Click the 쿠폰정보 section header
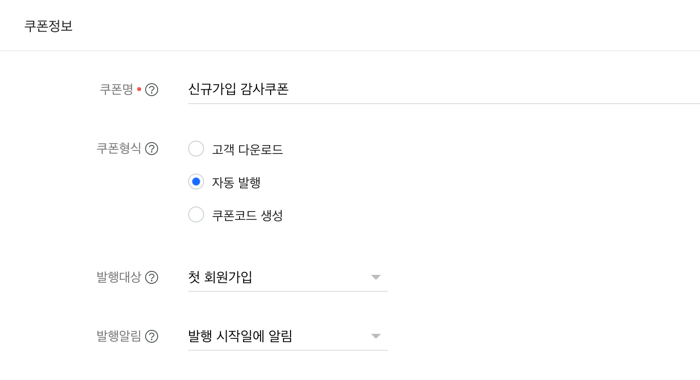Viewport: 700px width, 380px height. pos(48,26)
